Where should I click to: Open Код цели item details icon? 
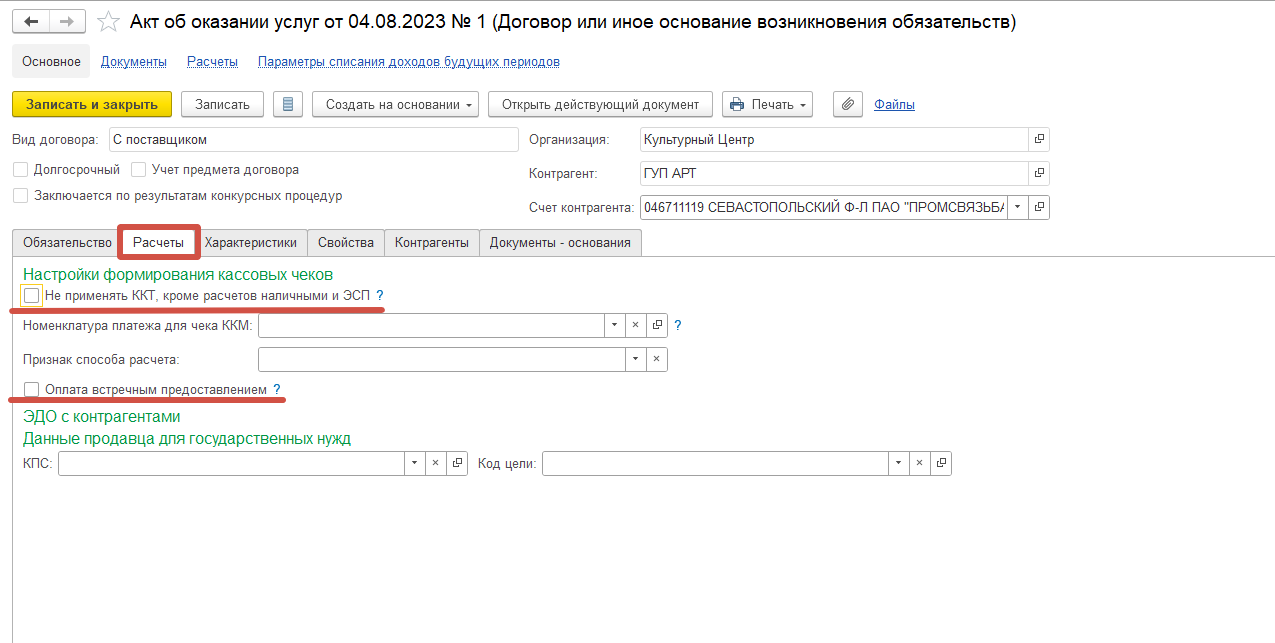(941, 463)
